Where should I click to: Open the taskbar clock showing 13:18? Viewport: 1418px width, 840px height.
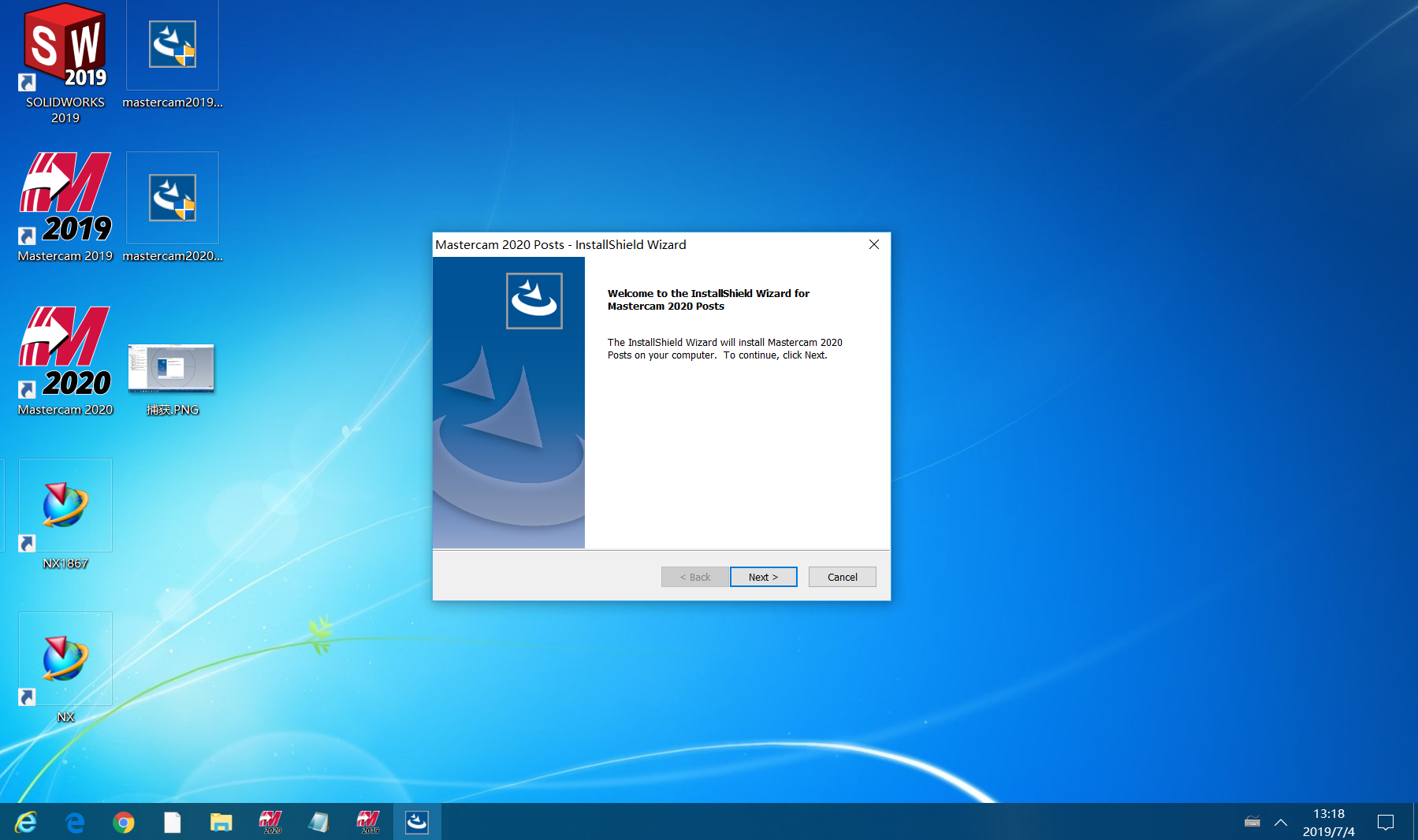coord(1329,823)
